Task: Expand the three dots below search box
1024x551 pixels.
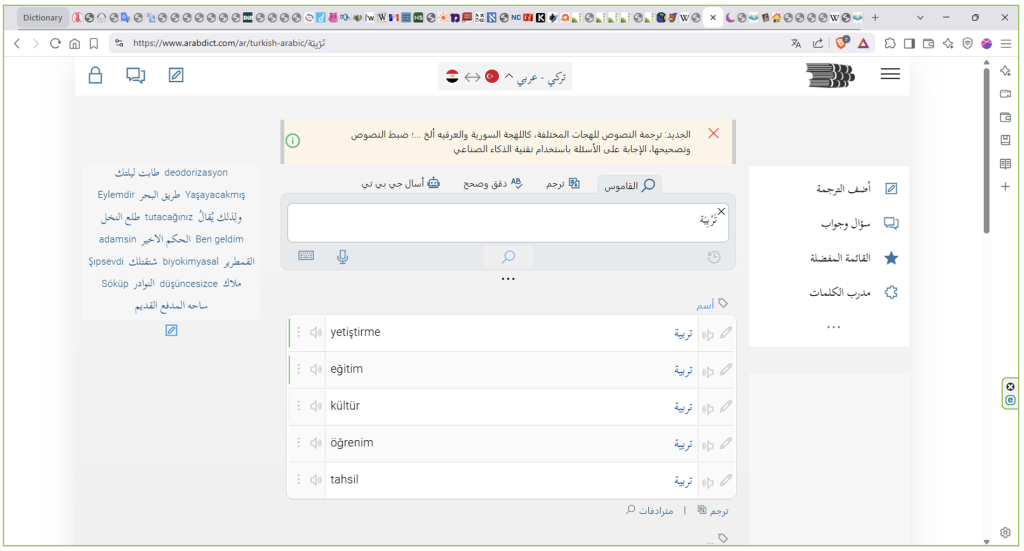Action: tap(508, 279)
